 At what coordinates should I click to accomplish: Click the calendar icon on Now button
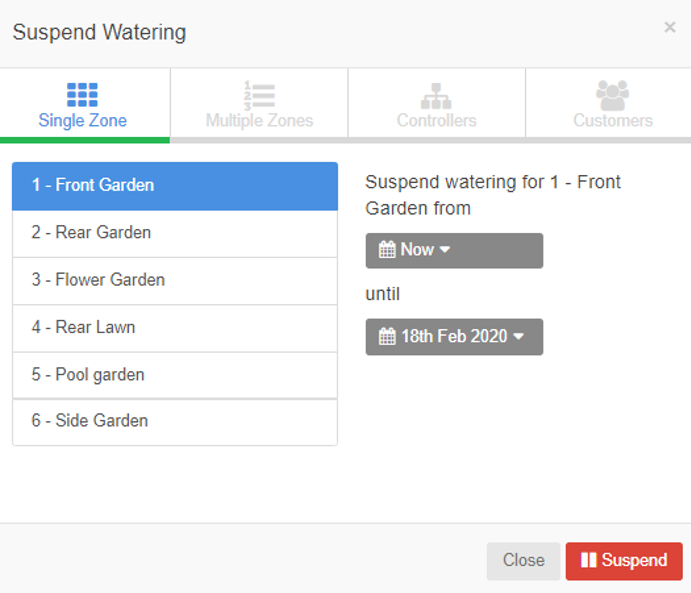387,250
